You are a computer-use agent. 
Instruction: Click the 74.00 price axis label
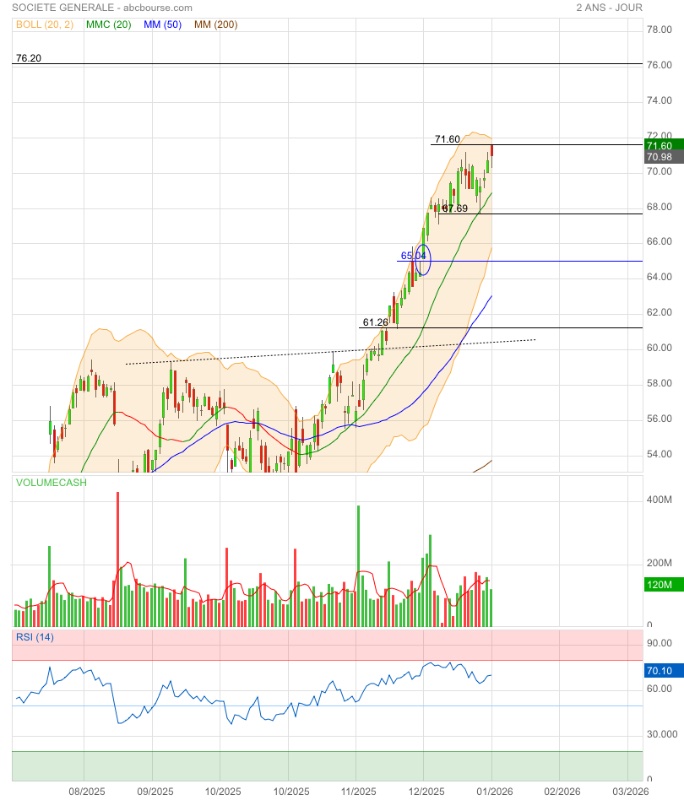click(x=659, y=101)
